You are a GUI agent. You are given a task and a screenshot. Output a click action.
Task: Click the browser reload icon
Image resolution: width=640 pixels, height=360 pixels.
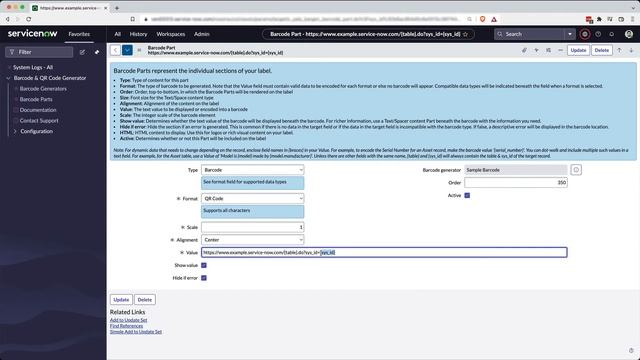(x=29, y=19)
